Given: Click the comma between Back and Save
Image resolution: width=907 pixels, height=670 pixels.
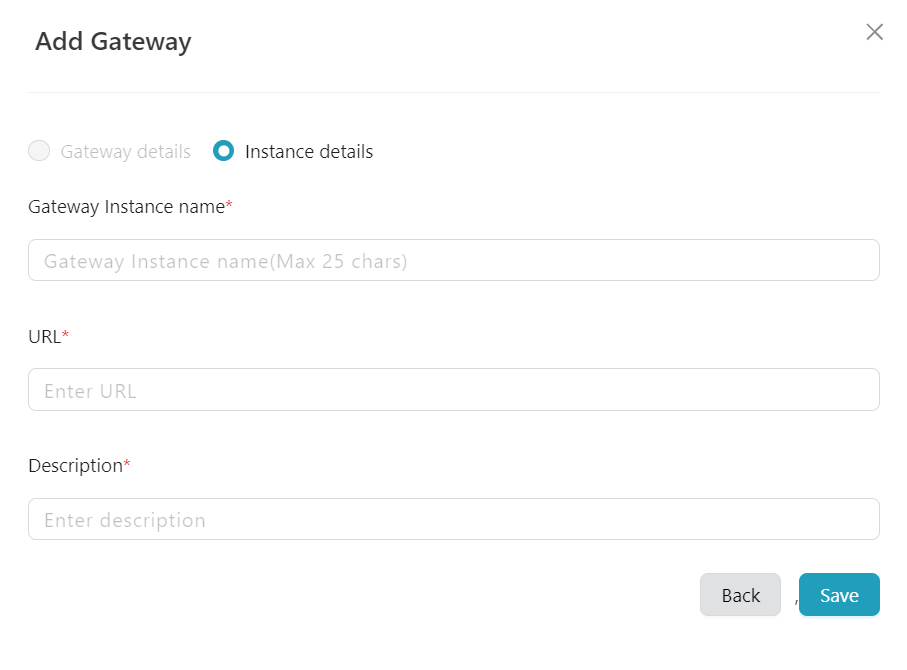Looking at the screenshot, I should tap(796, 601).
